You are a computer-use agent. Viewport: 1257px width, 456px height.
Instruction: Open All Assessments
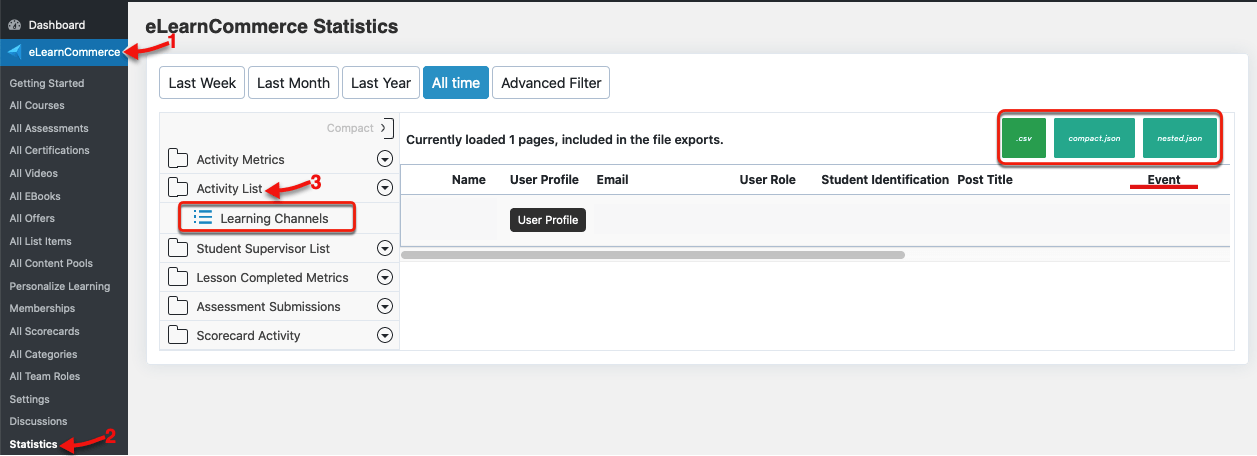pos(49,128)
